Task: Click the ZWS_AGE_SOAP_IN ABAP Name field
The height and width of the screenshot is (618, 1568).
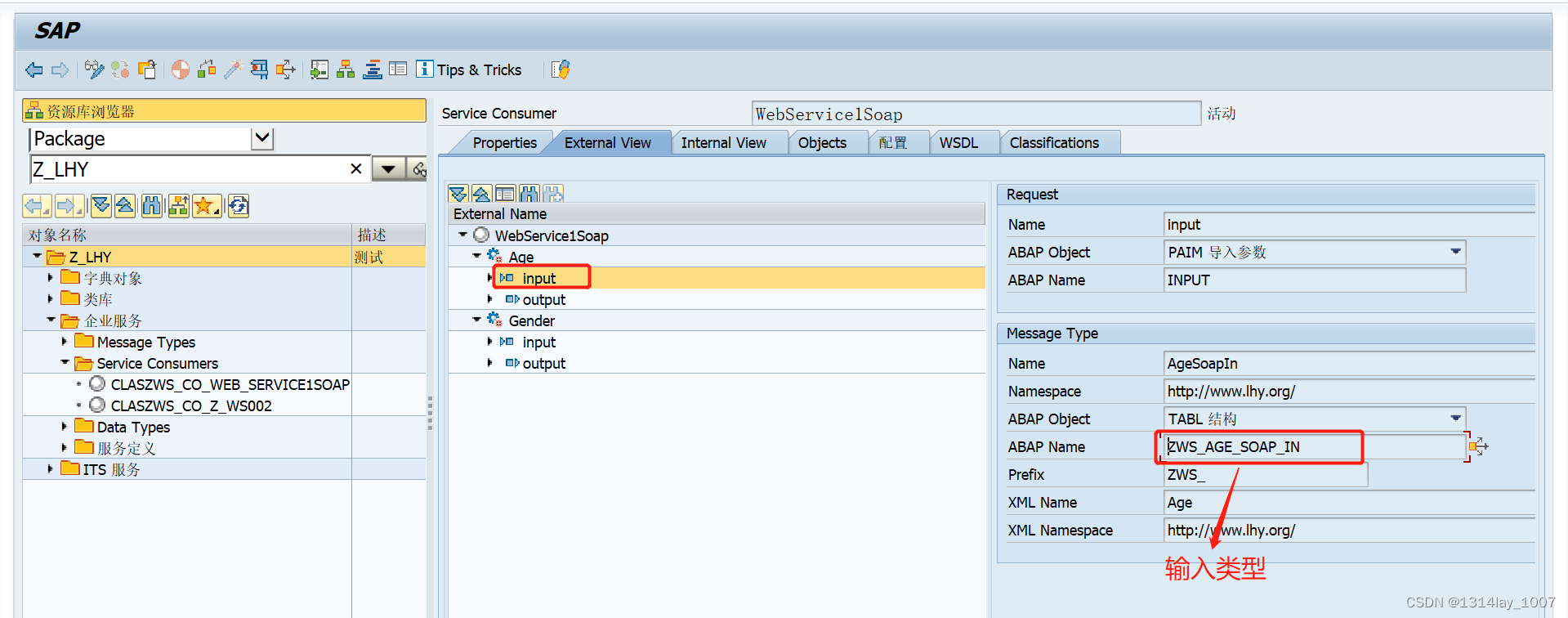Action: coord(1314,446)
